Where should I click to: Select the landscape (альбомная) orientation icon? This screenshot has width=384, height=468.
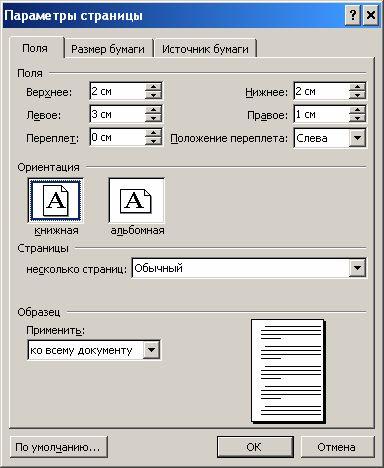tap(137, 201)
